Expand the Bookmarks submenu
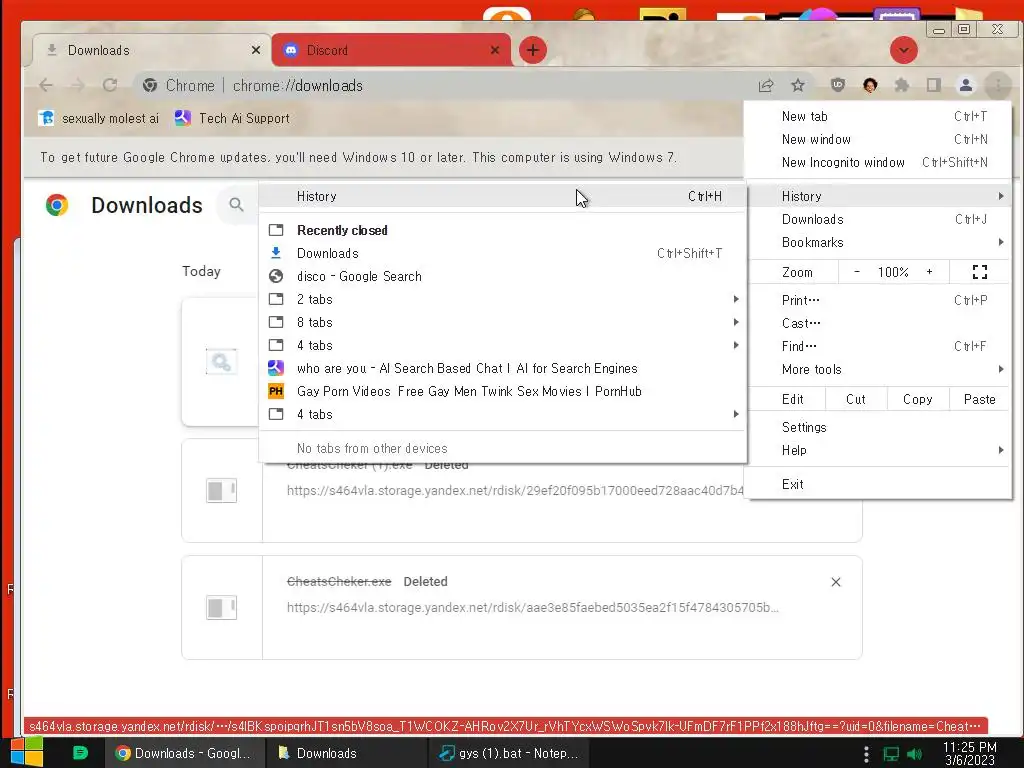 pos(878,242)
